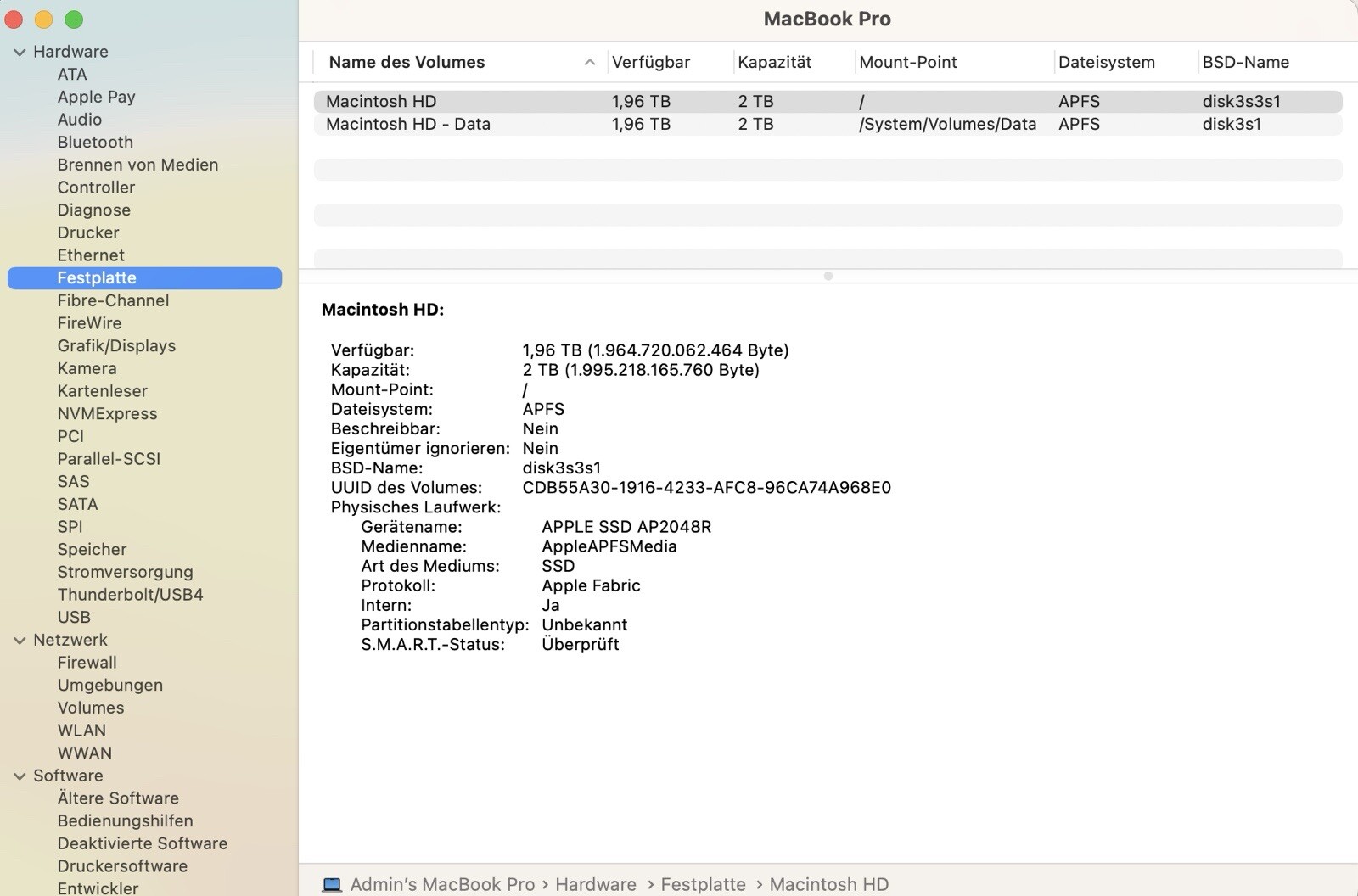Open the Audio hardware entry

(80, 120)
